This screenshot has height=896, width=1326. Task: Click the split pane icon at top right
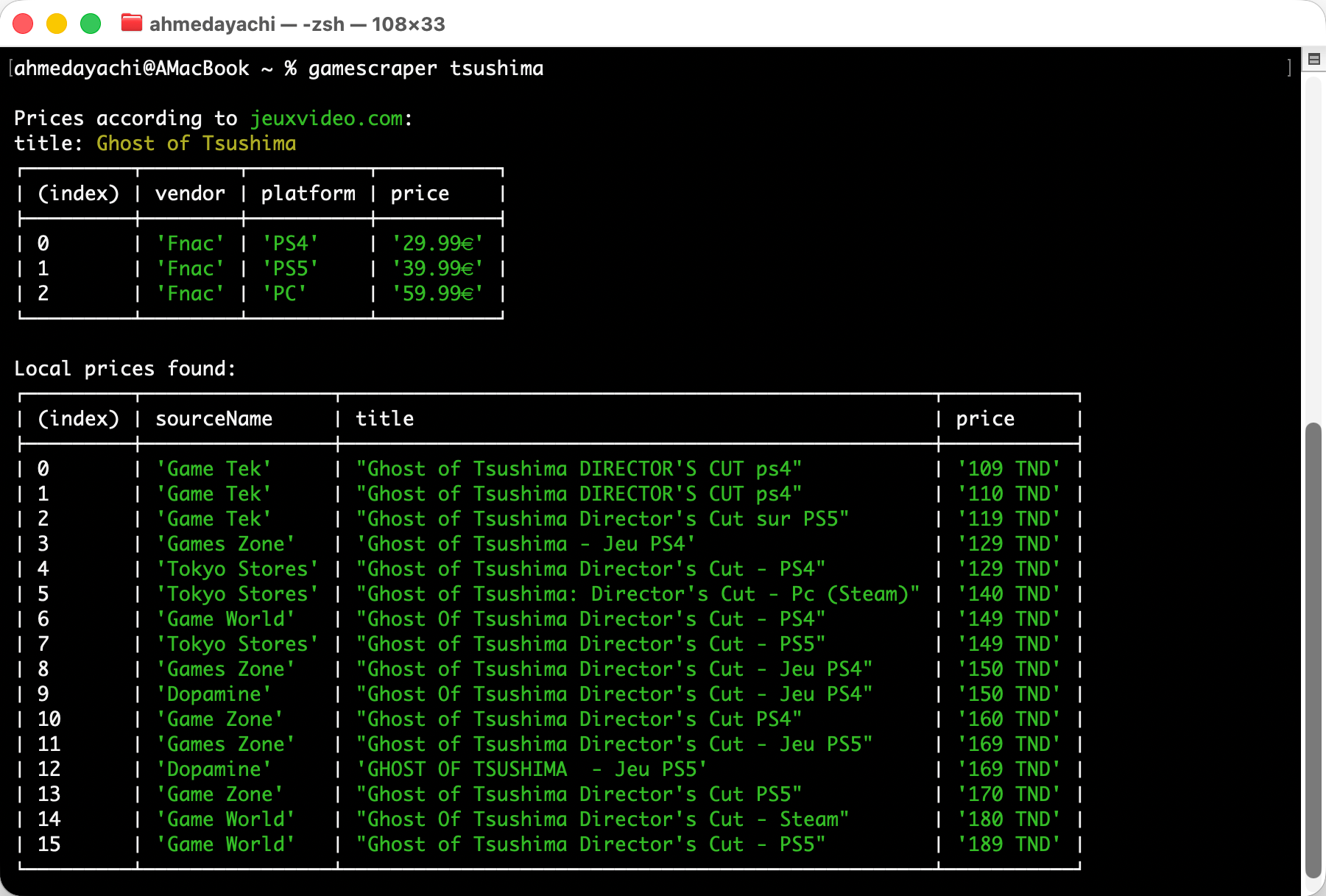point(1314,59)
